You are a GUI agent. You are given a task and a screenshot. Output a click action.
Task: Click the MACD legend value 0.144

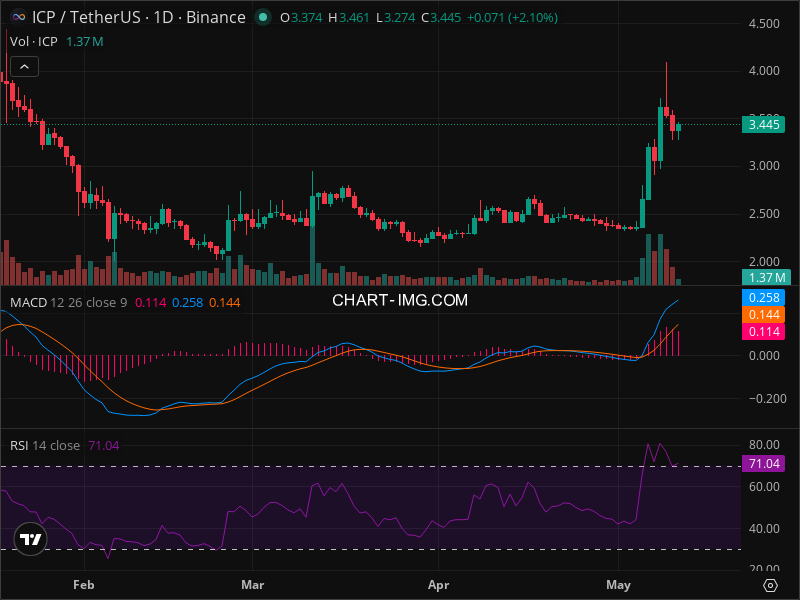(224, 303)
